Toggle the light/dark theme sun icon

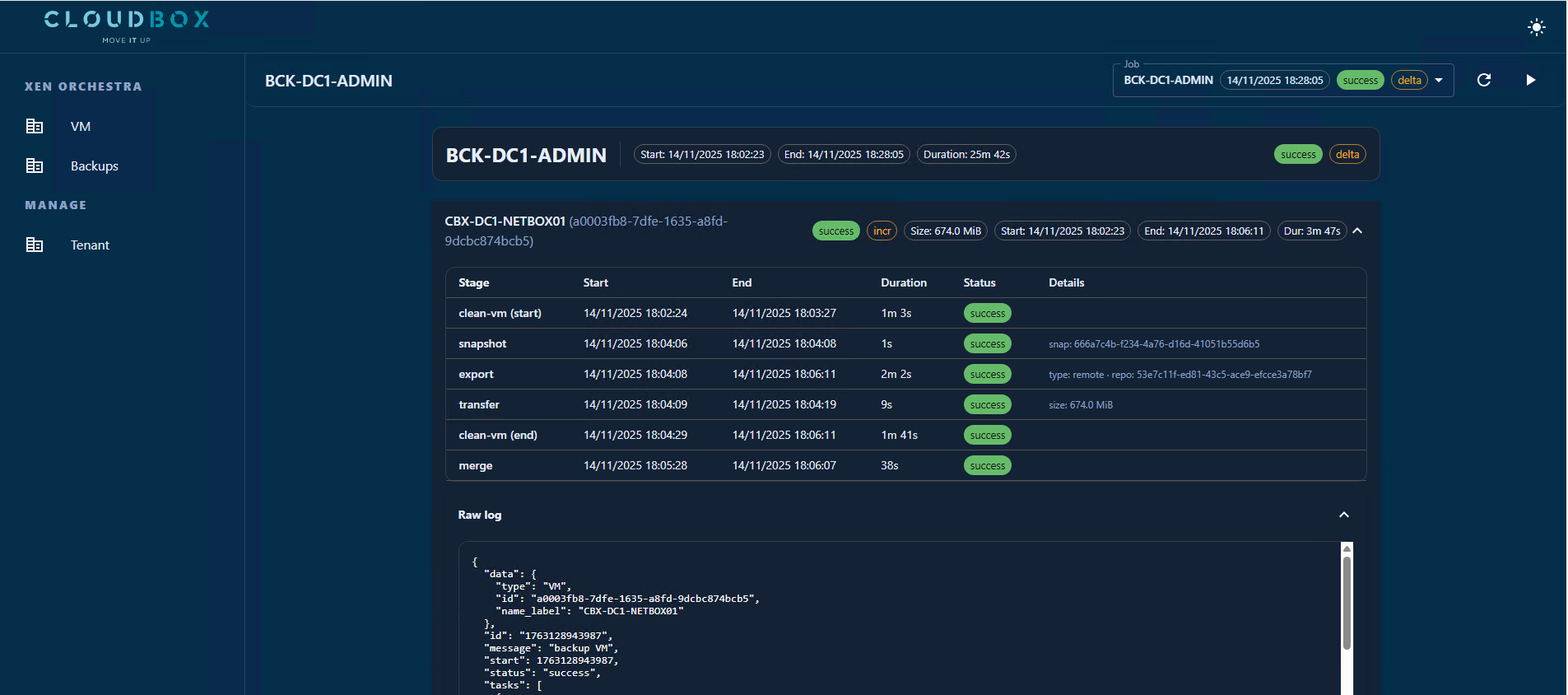1536,27
